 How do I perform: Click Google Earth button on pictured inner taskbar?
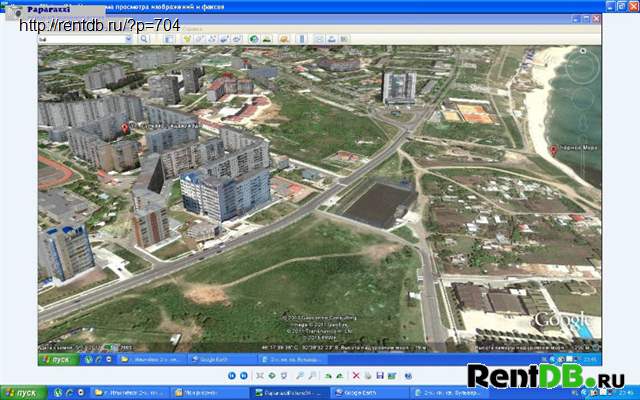click(x=222, y=360)
